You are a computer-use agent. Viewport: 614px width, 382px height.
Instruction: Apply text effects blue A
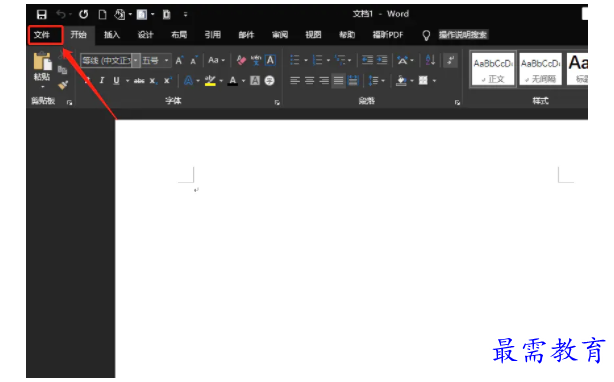click(x=188, y=81)
